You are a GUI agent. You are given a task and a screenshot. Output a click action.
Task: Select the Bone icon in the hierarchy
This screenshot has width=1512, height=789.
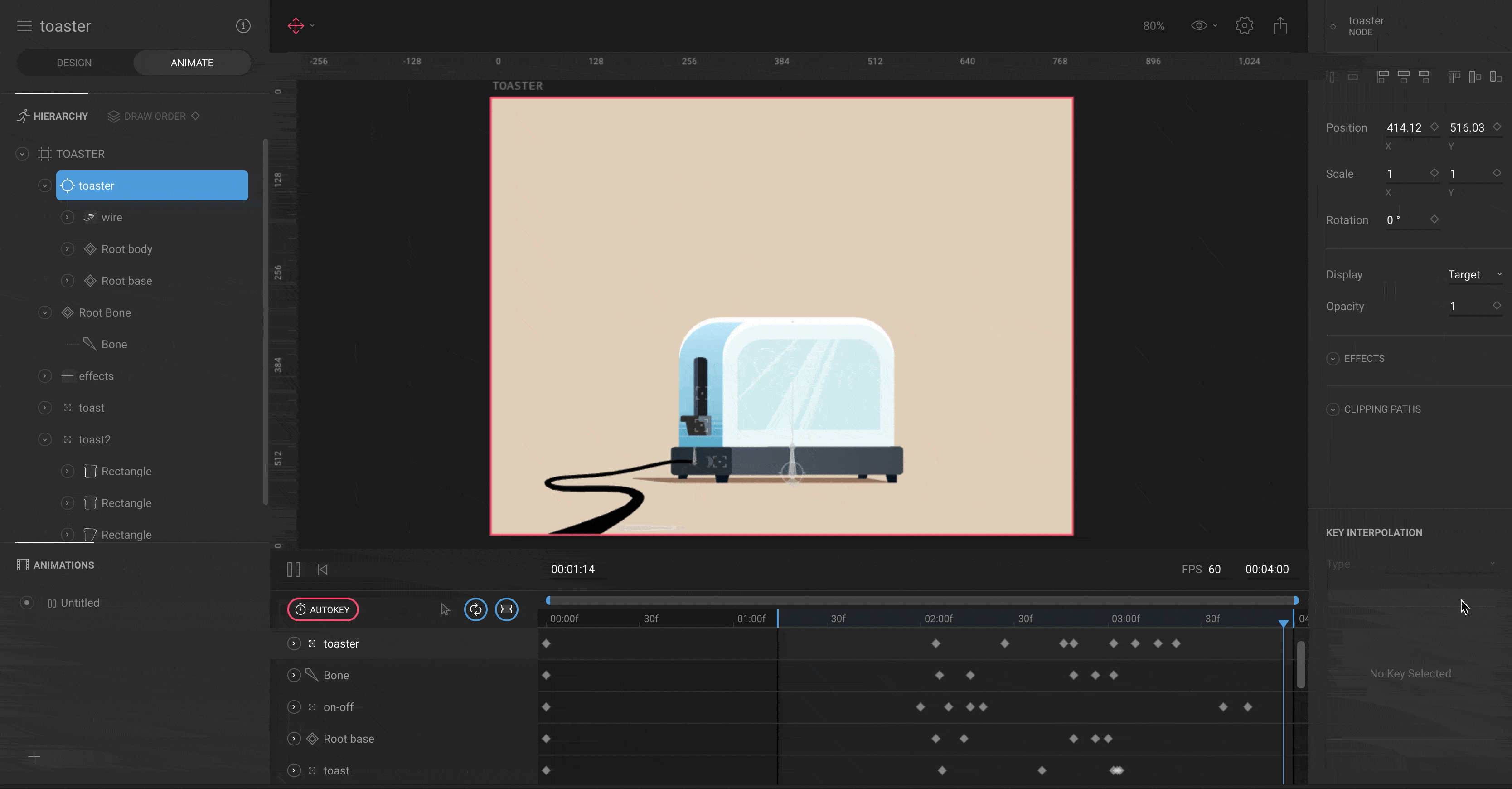[89, 344]
